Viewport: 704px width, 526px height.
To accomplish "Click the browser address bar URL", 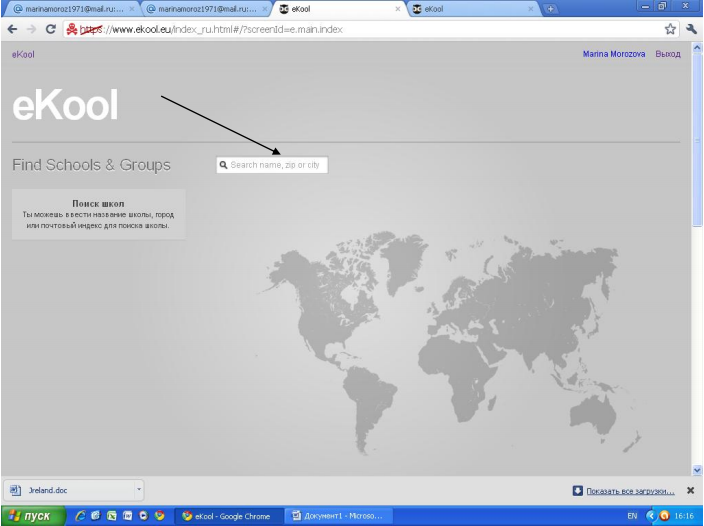I will tap(211, 30).
